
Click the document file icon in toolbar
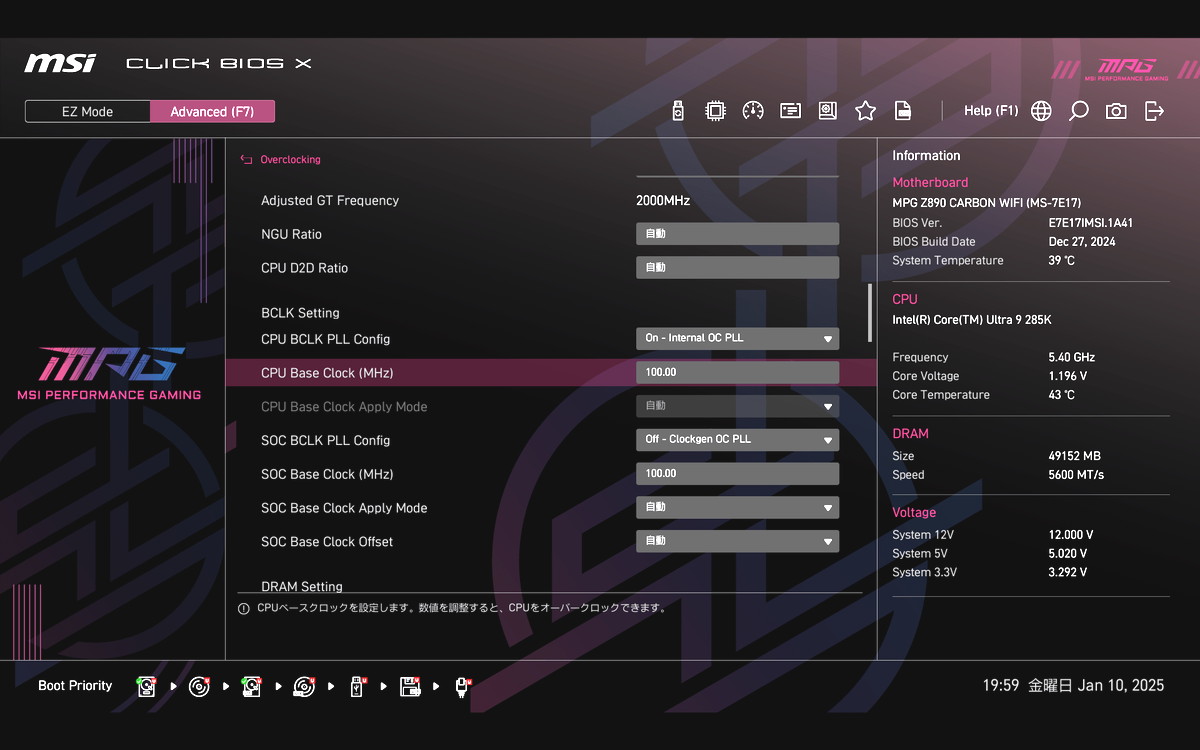pos(902,111)
